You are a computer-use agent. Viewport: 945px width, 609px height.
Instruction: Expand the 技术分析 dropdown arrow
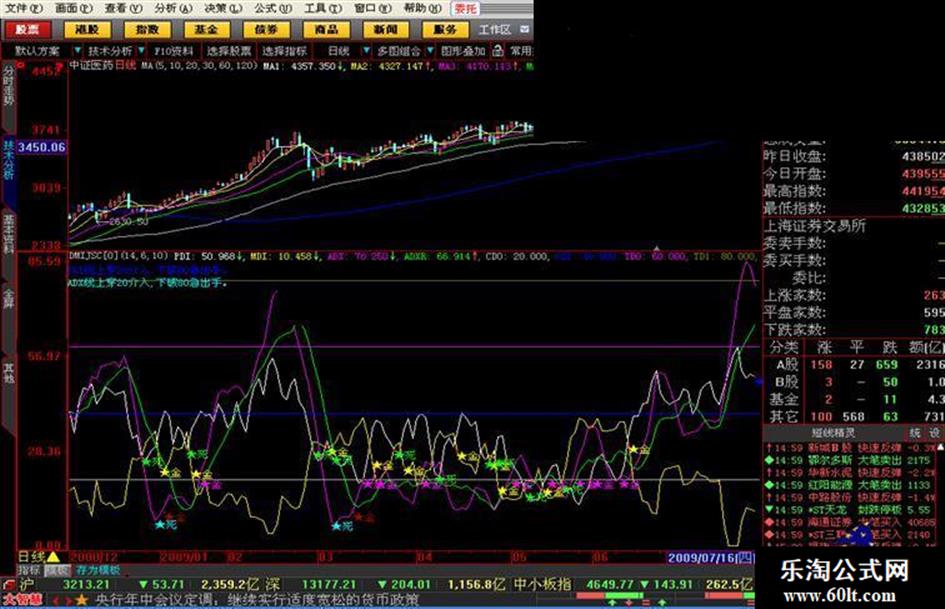[x=142, y=51]
